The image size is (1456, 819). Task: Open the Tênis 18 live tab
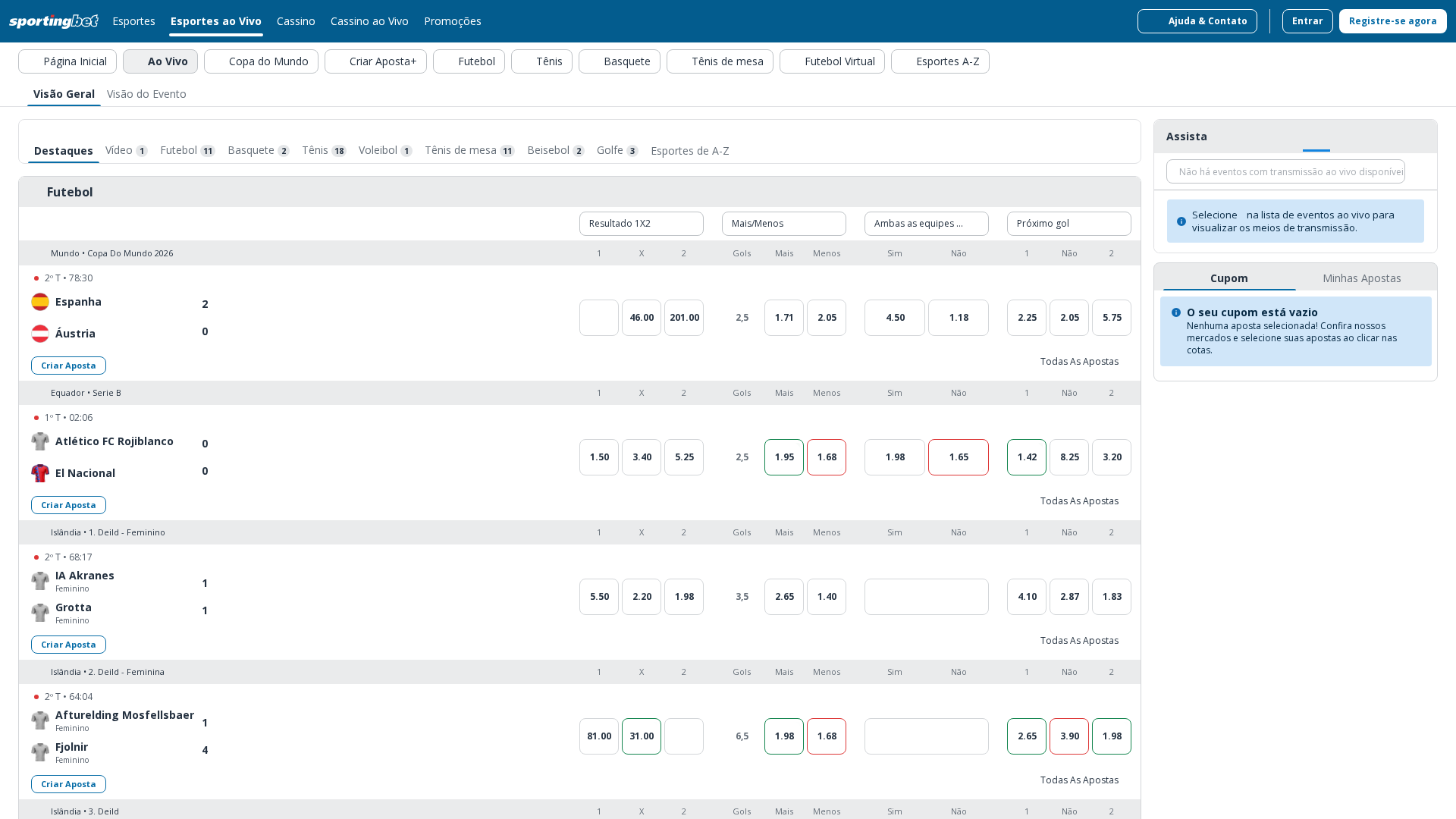click(x=324, y=150)
